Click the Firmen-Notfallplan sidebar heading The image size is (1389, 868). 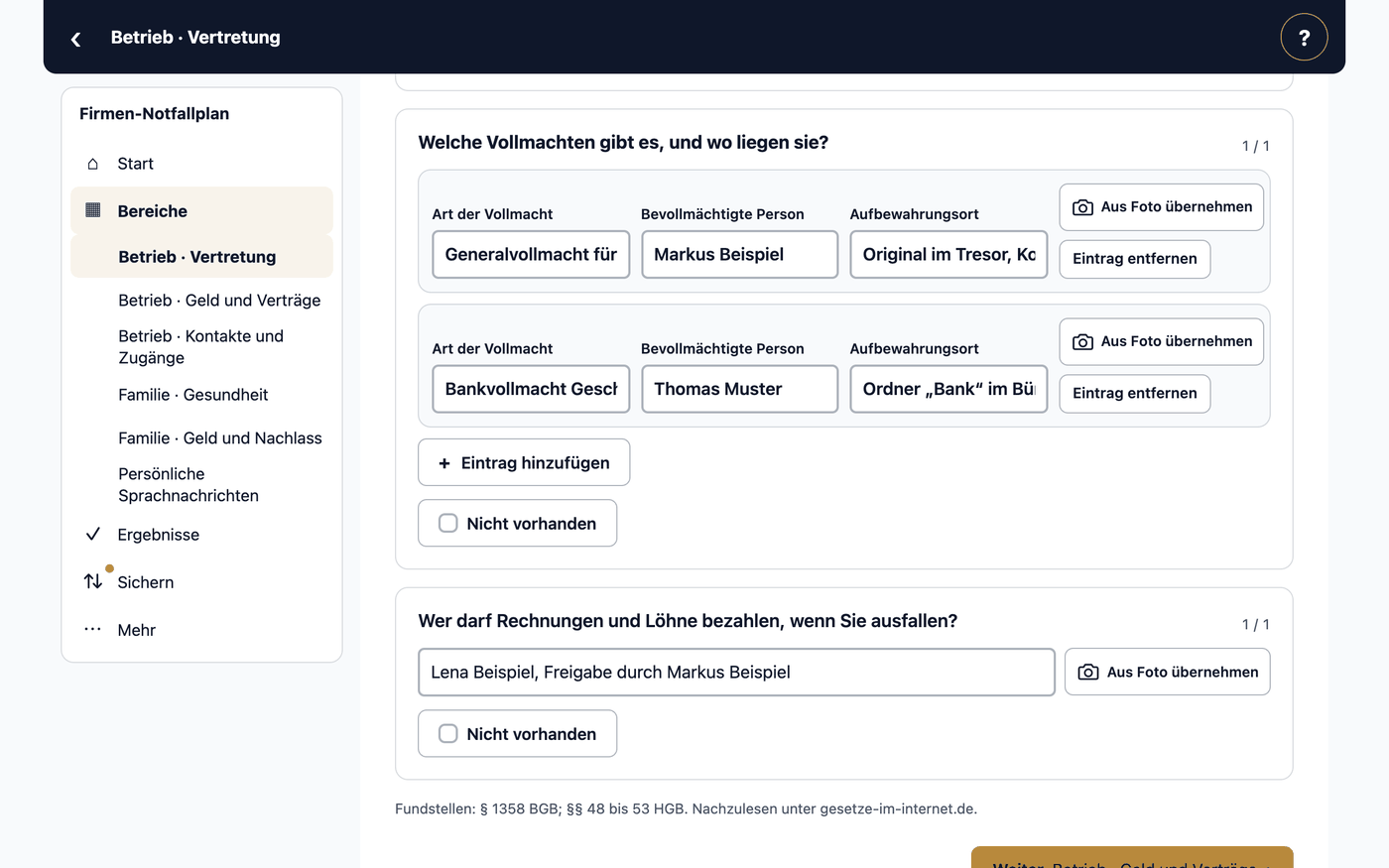155,113
